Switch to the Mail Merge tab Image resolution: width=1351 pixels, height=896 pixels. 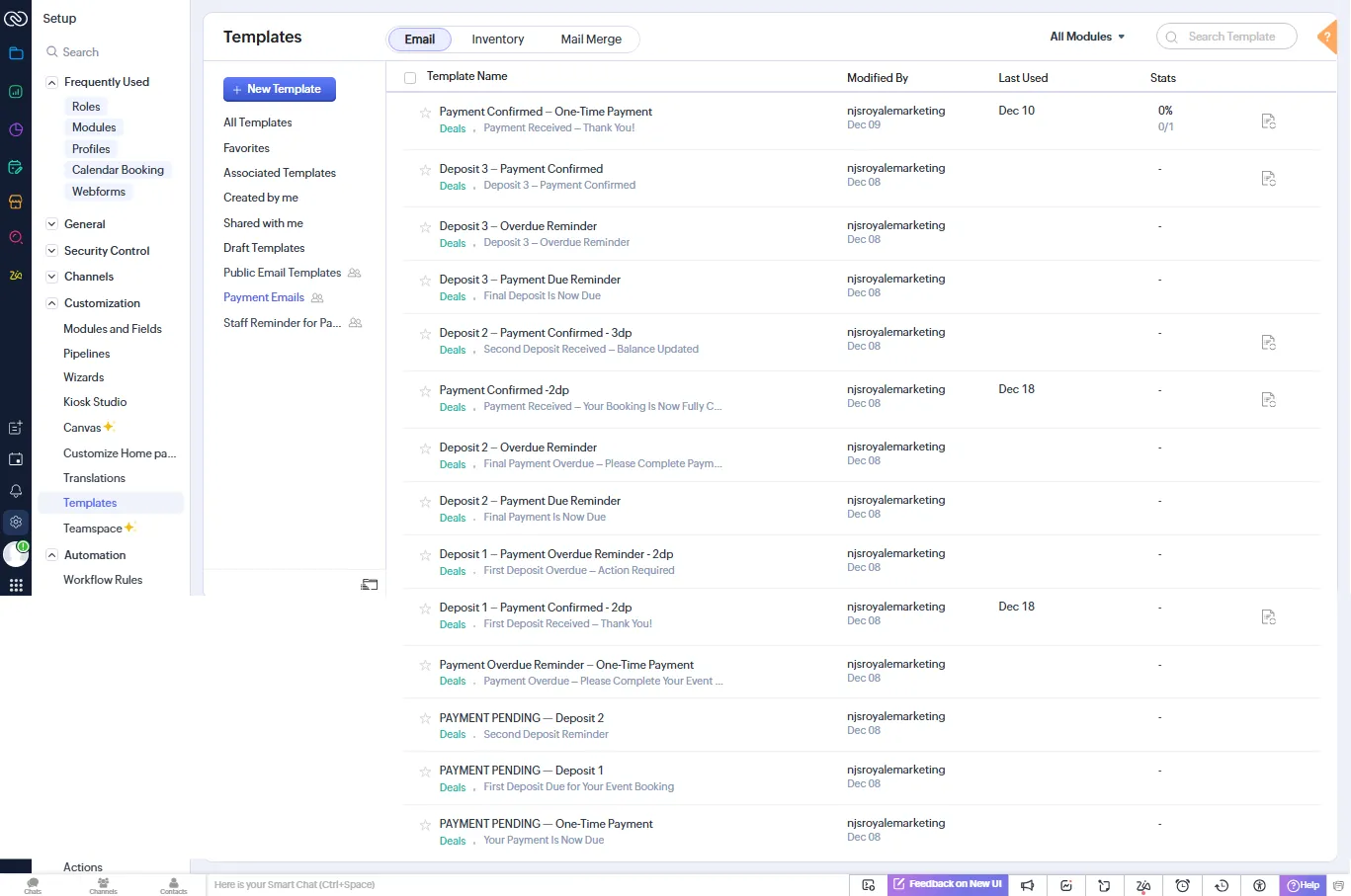click(591, 40)
